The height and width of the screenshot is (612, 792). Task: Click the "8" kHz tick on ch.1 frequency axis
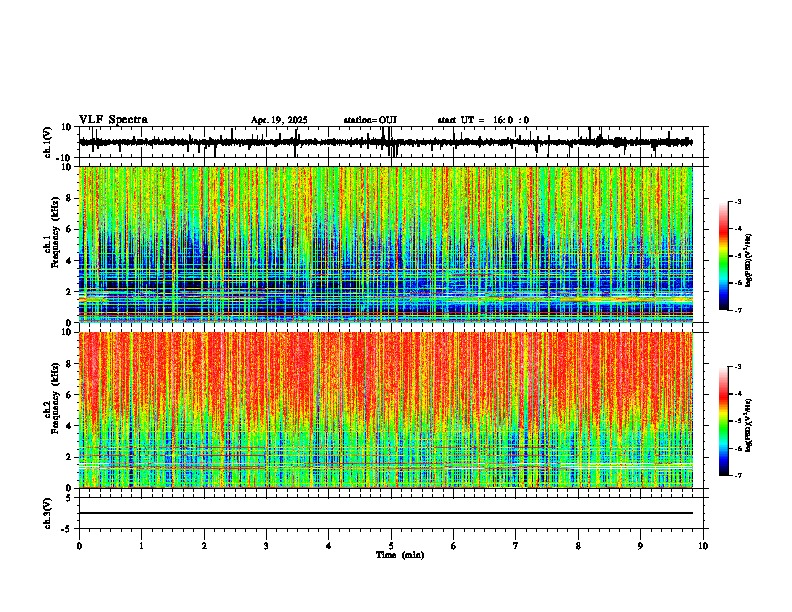70,198
